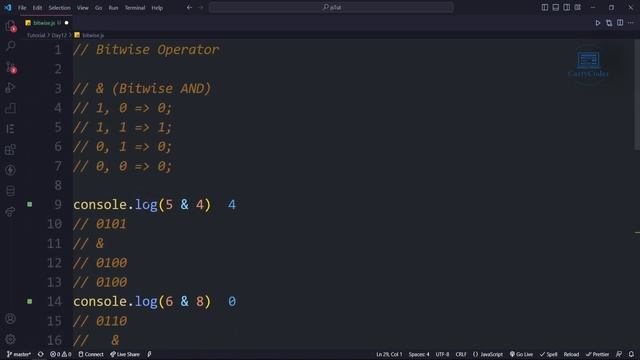This screenshot has width=640, height=360.
Task: Open Source Control view in activity bar
Action: (11, 67)
